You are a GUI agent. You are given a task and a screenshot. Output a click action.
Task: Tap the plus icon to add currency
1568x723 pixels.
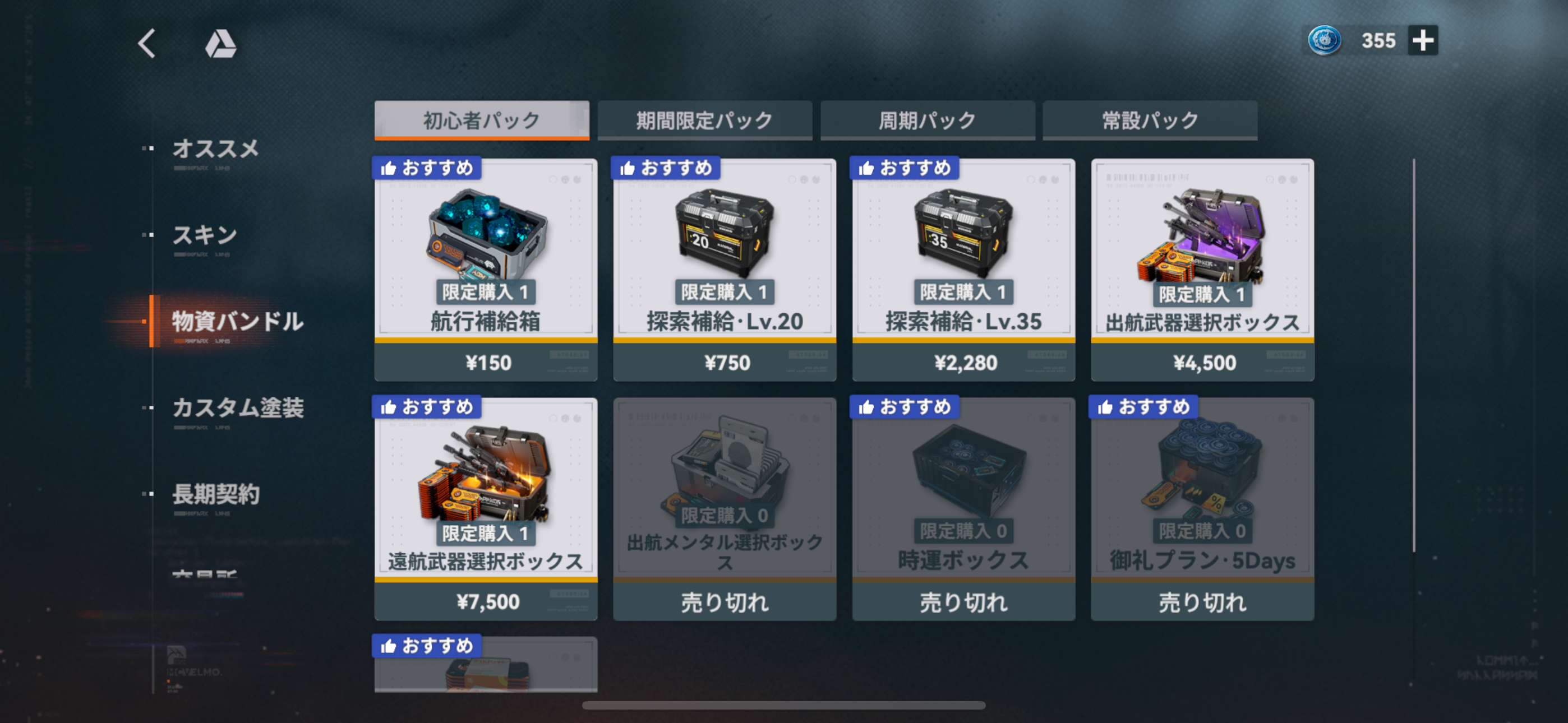1423,41
